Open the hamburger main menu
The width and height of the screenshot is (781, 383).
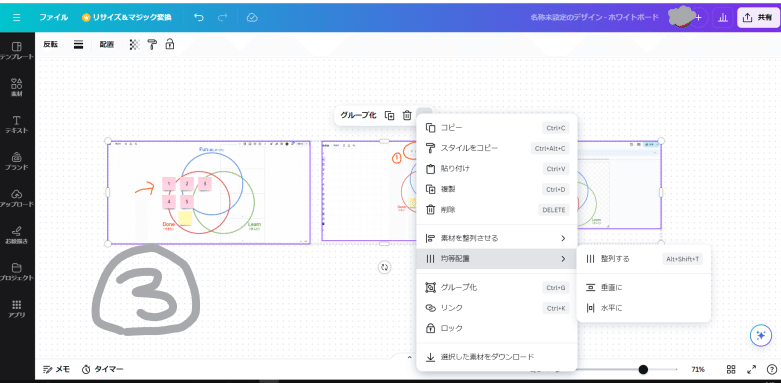pyautogui.click(x=16, y=17)
